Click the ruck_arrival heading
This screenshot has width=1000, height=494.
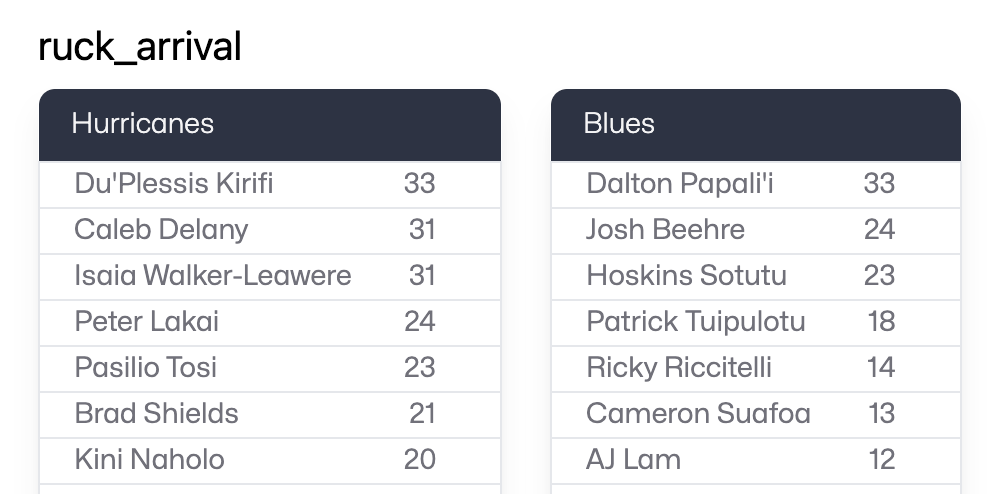(140, 47)
